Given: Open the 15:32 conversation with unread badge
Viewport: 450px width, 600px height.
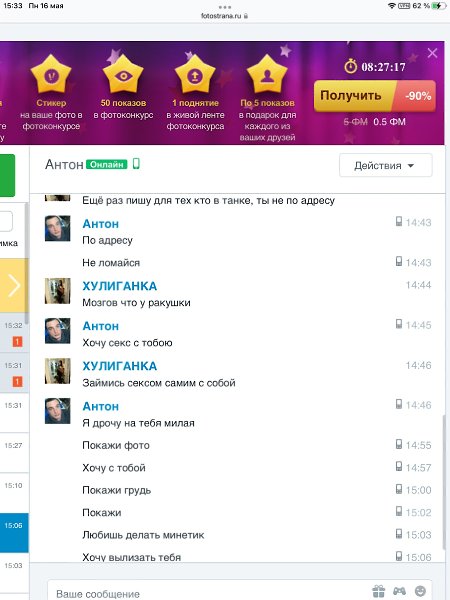Looking at the screenshot, I should coord(14,333).
